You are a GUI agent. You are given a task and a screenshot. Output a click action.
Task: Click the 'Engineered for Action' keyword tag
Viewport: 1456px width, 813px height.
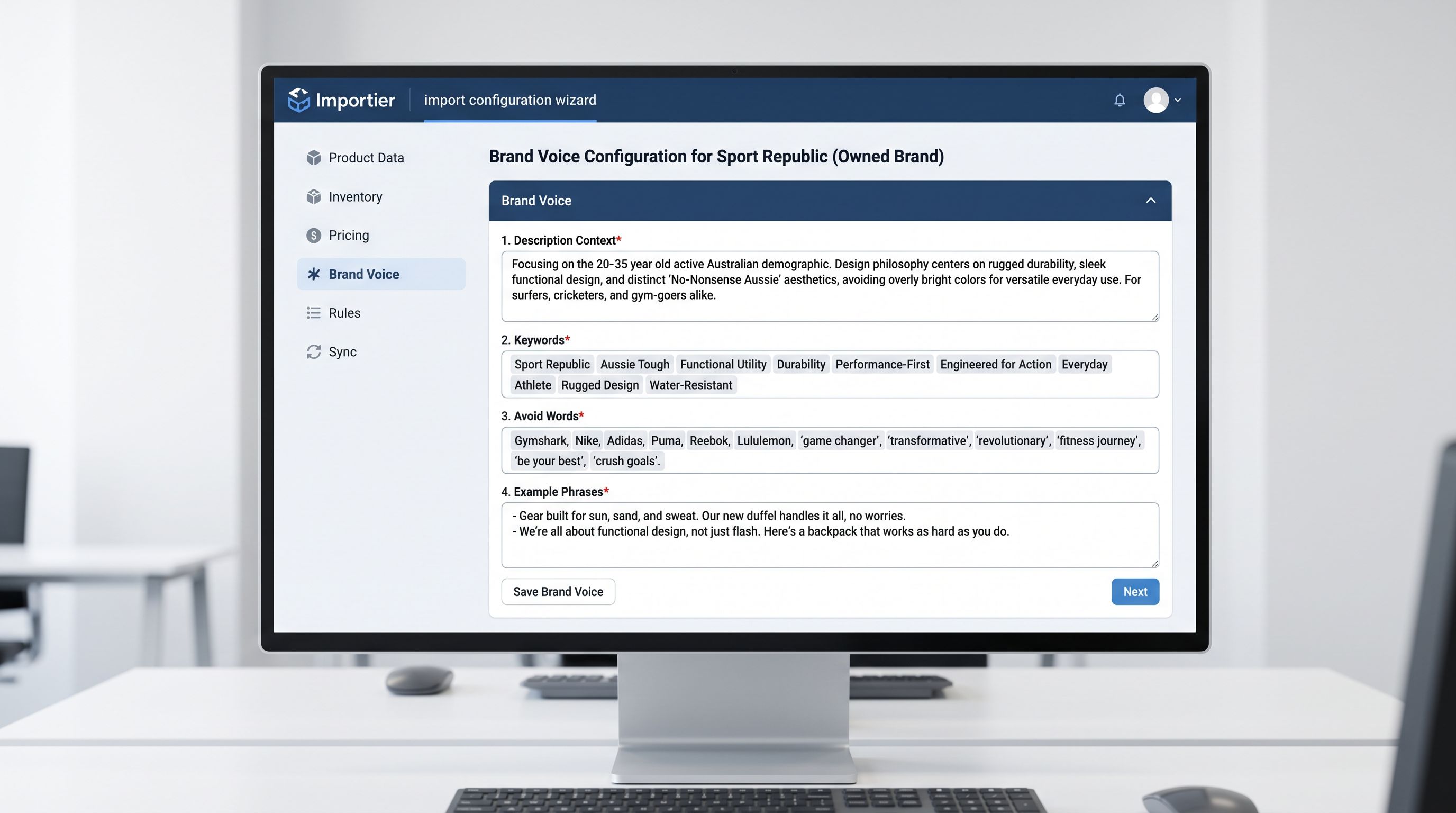(x=995, y=364)
